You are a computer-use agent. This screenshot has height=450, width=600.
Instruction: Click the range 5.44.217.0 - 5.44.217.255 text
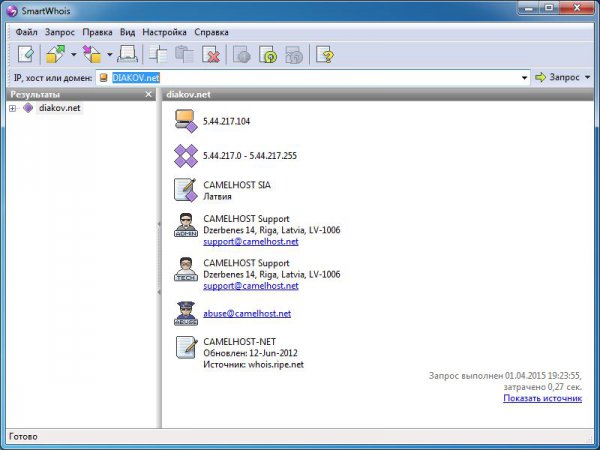250,156
